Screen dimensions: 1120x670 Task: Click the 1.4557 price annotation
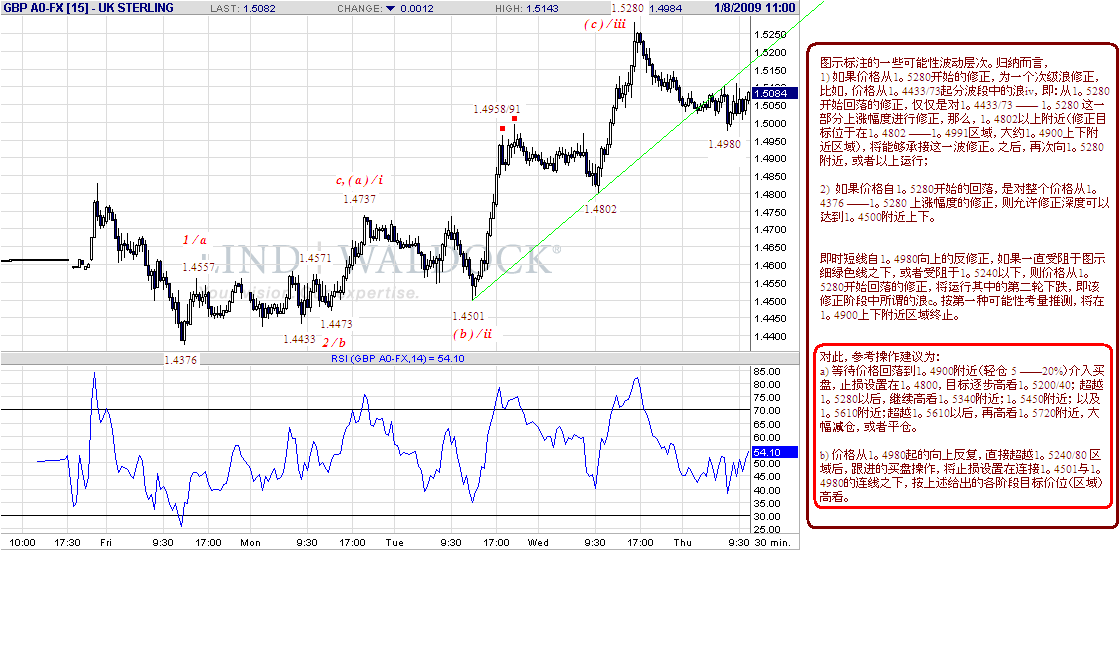tap(199, 267)
